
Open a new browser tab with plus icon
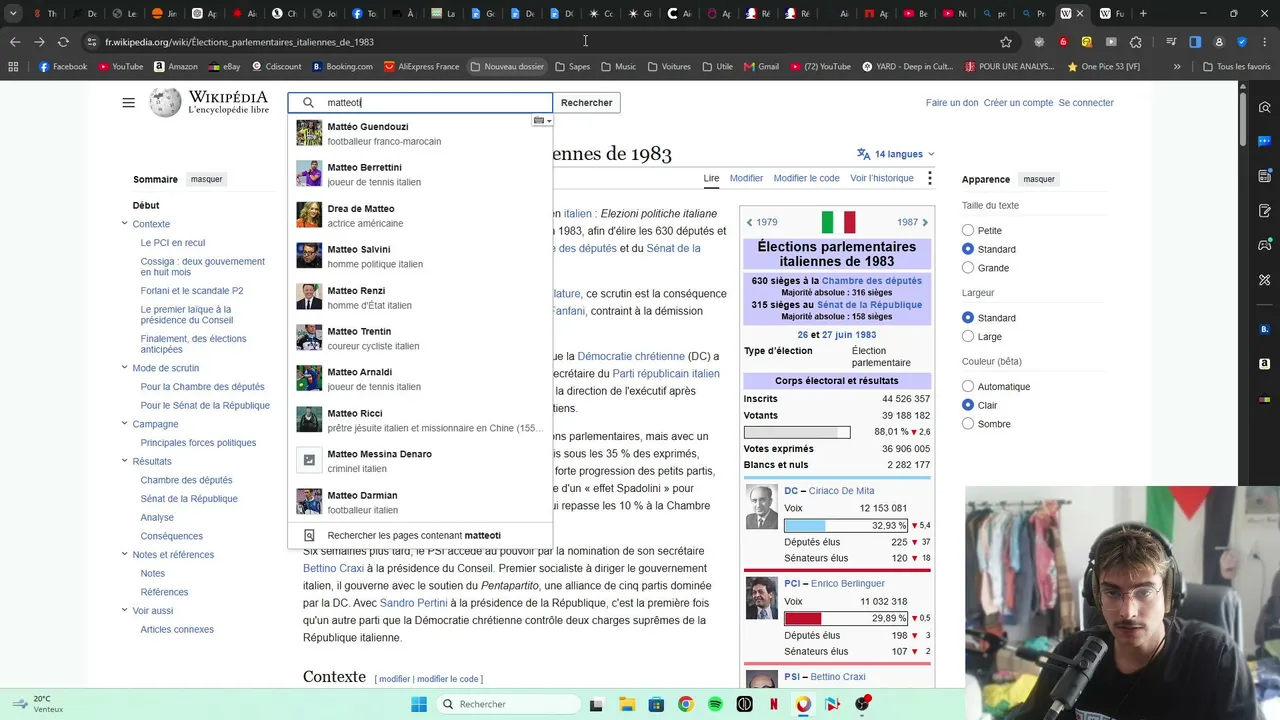[1143, 14]
